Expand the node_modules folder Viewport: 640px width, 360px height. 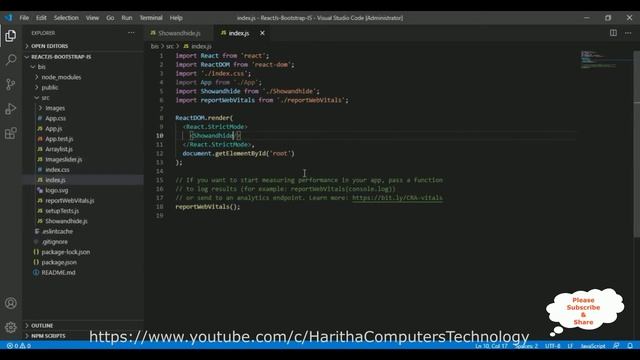[83, 77]
